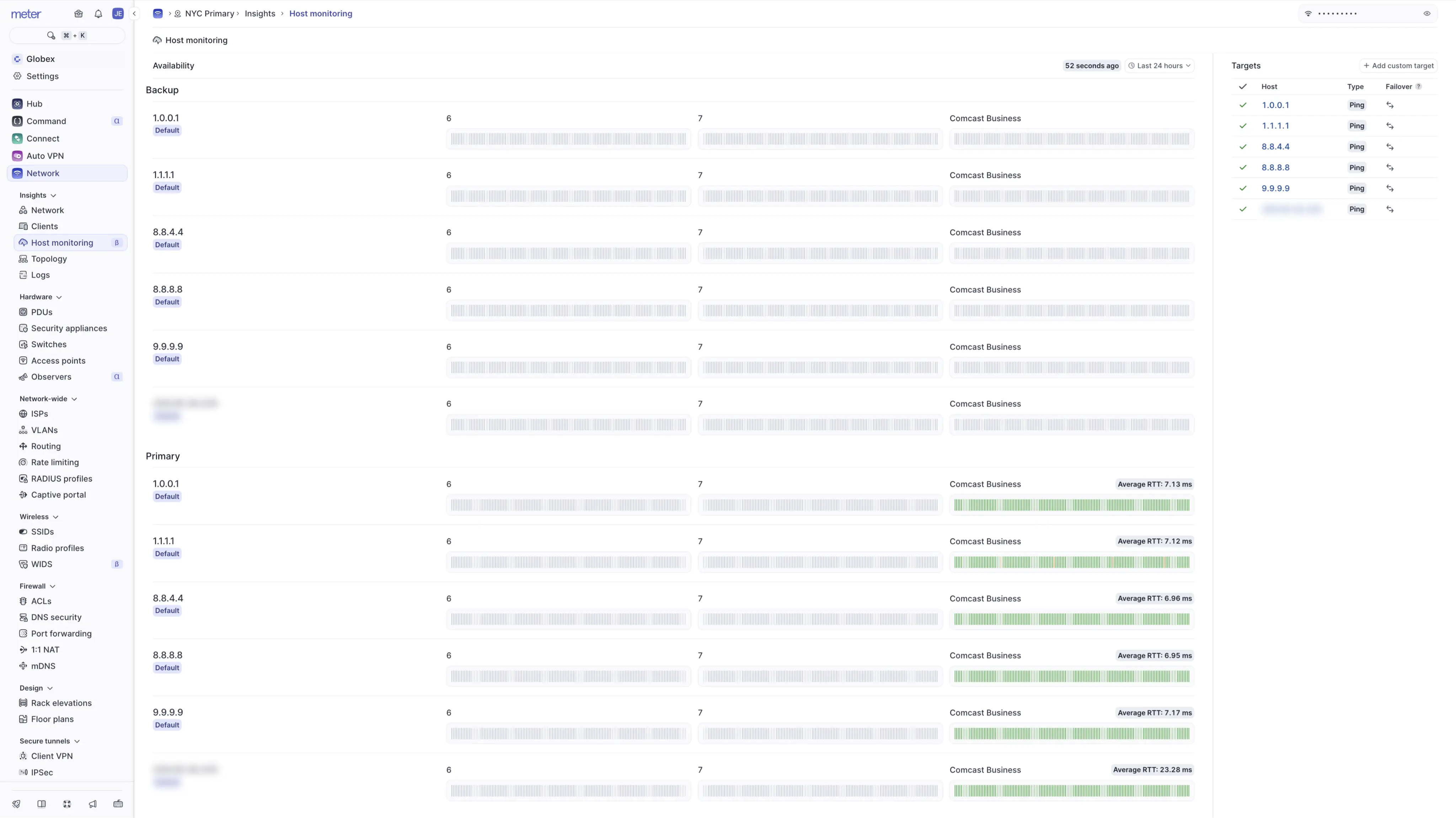Click the megaphone icon in bottom bar

tap(93, 804)
